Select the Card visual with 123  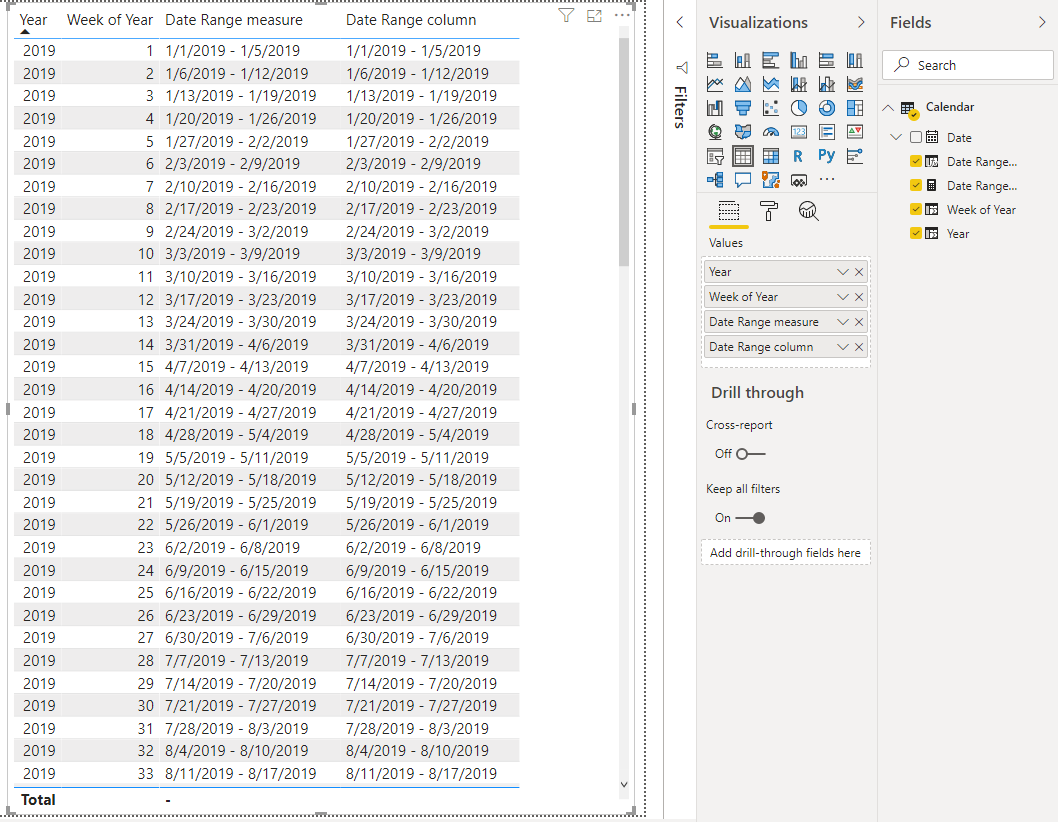click(x=799, y=132)
